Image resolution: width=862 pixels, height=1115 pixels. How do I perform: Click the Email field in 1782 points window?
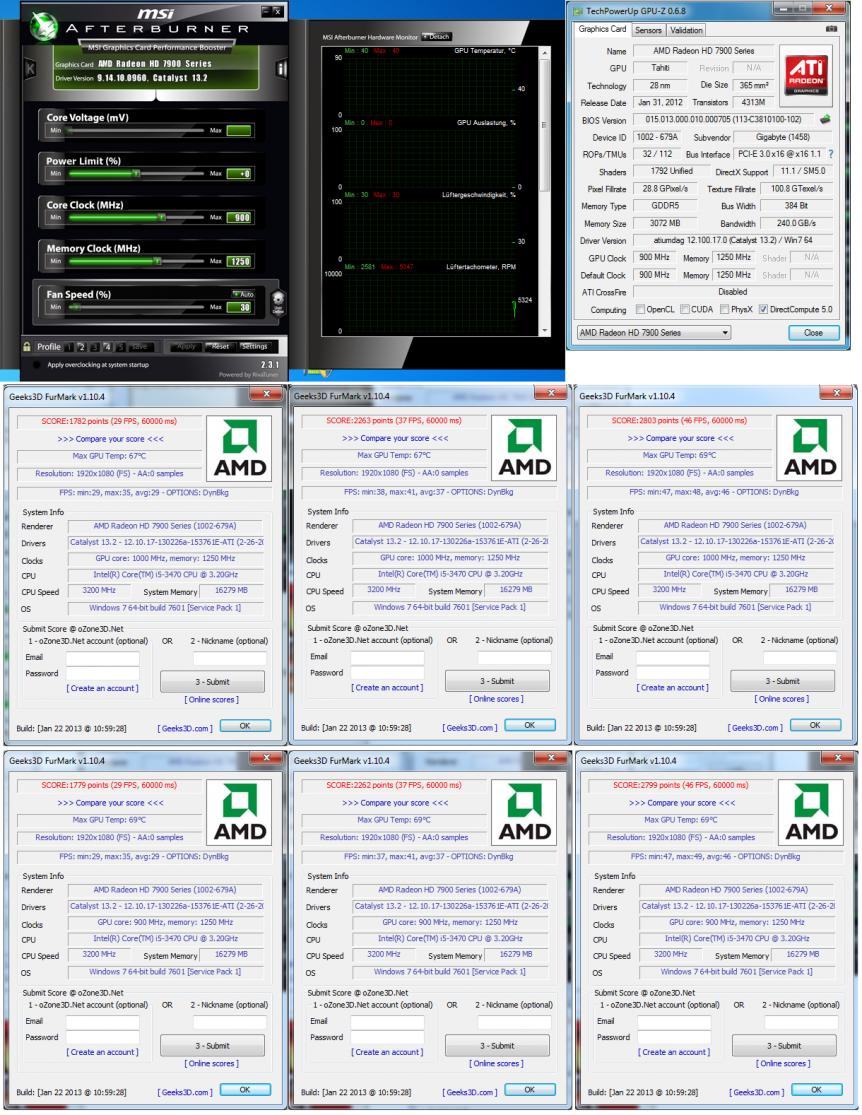pos(102,657)
